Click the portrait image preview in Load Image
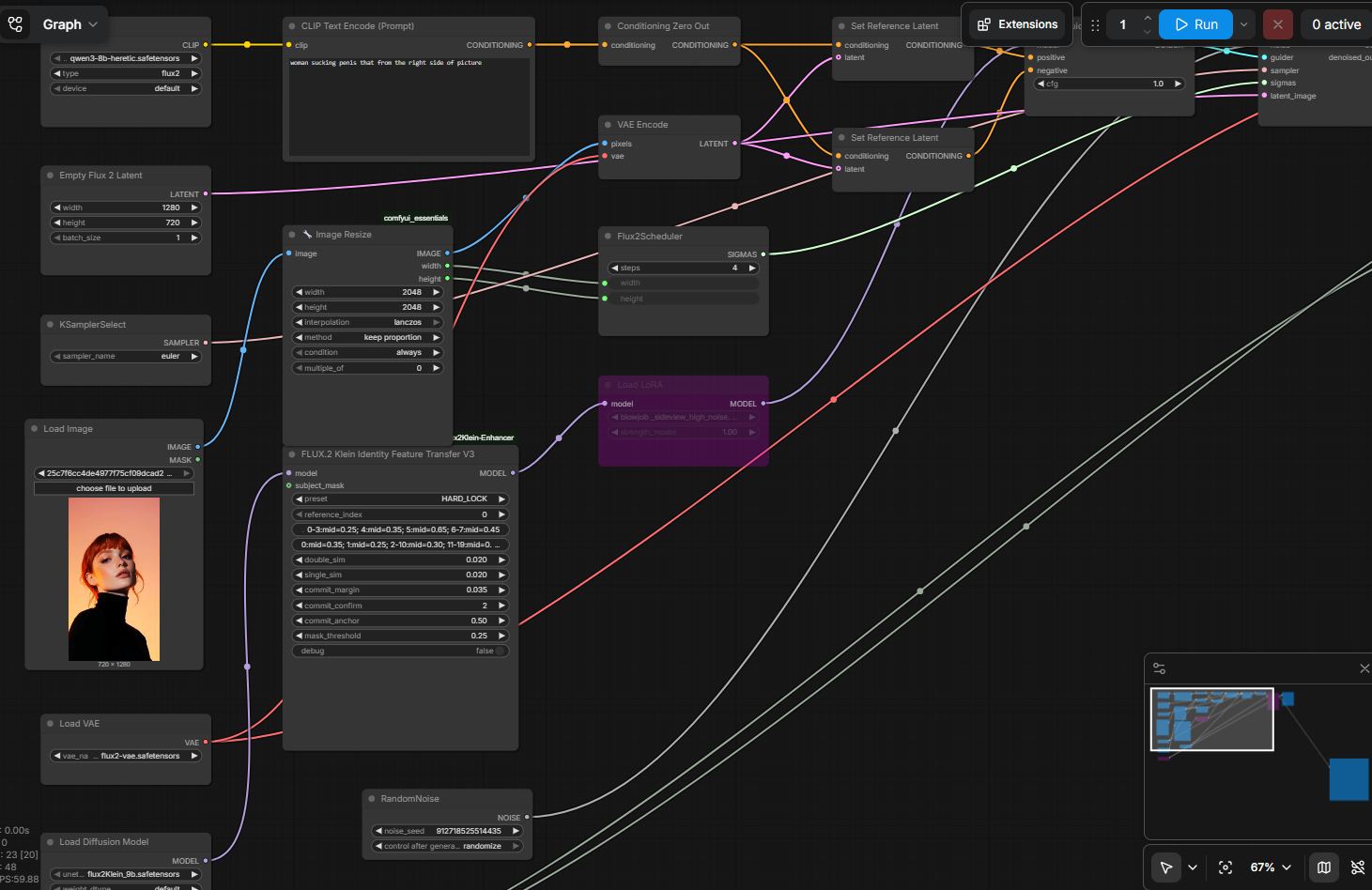Screen dimensions: 1372x890 [114, 579]
